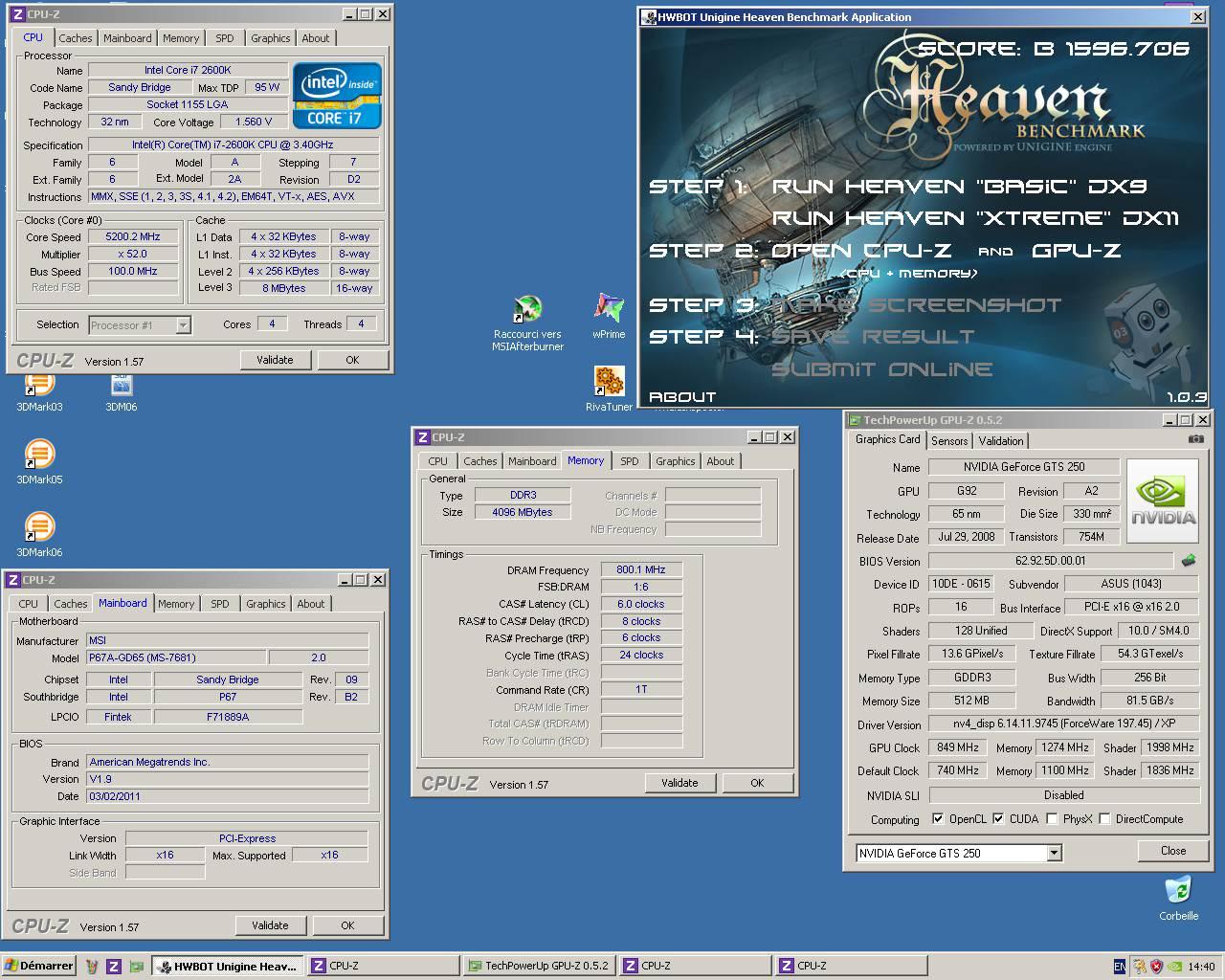The height and width of the screenshot is (980, 1225).
Task: Open Memory tab in the Mainboard CPU-Z window
Action: [x=176, y=604]
